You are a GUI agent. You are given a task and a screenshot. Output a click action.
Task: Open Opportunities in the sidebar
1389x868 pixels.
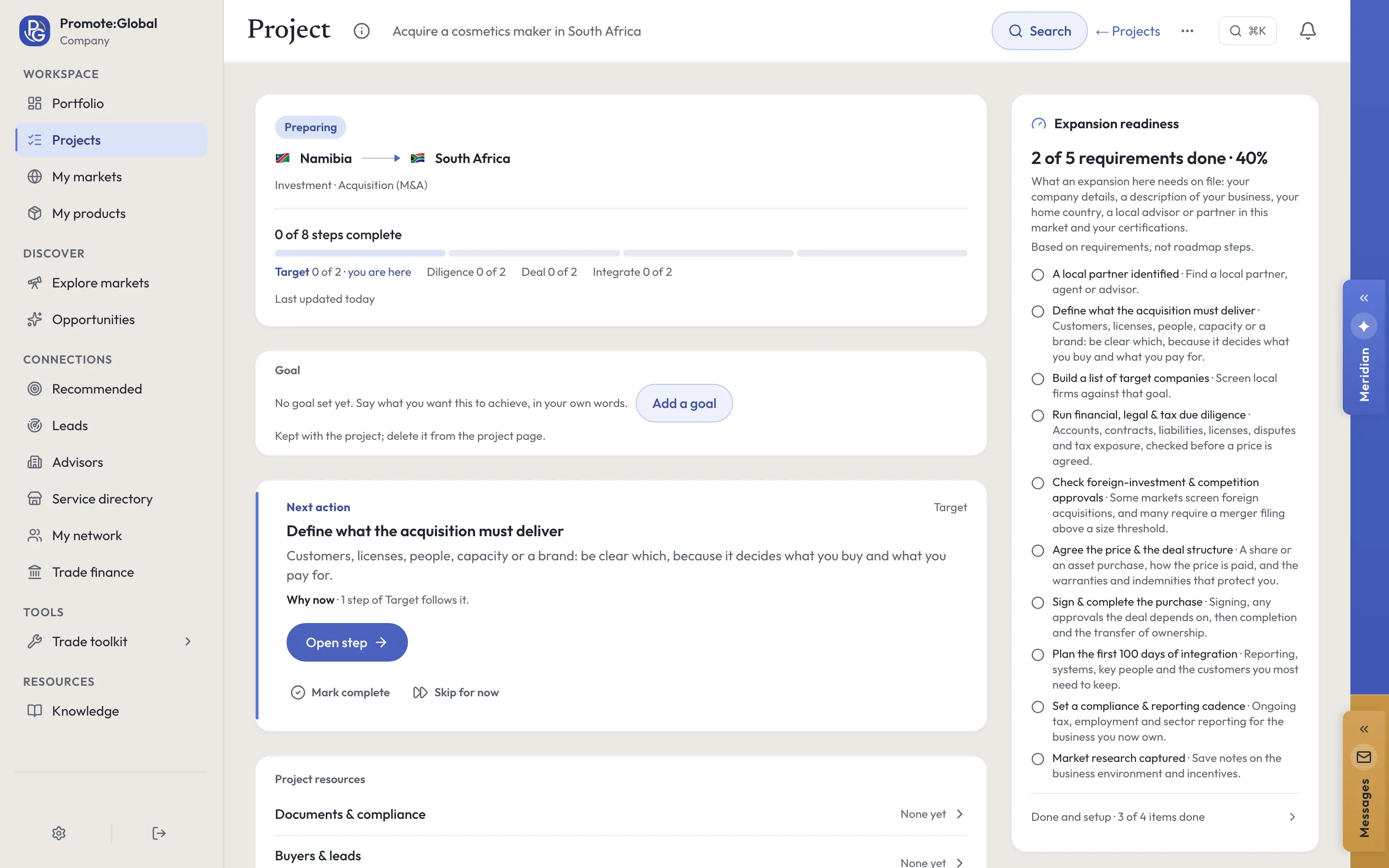coord(111,320)
